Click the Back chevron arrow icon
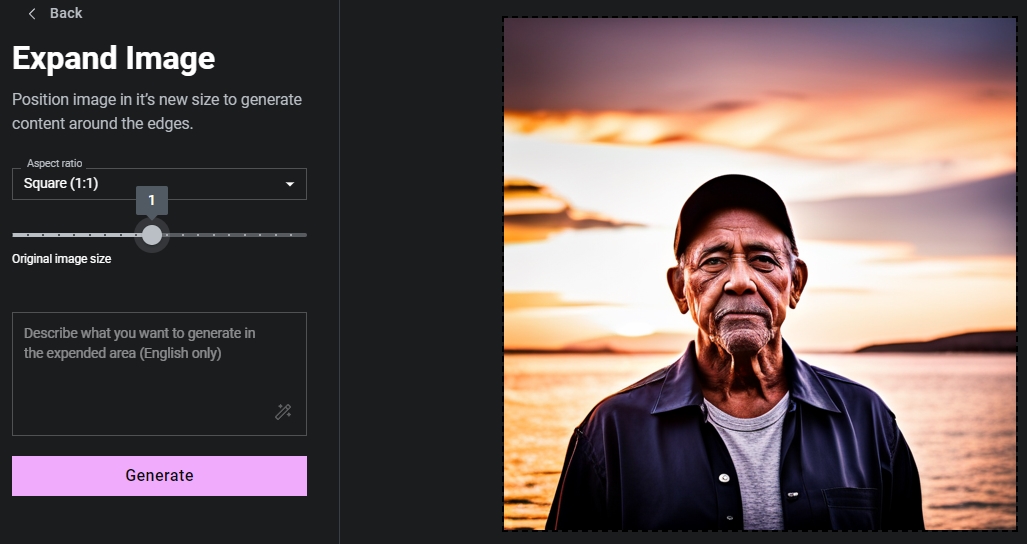This screenshot has height=544, width=1027. [32, 13]
